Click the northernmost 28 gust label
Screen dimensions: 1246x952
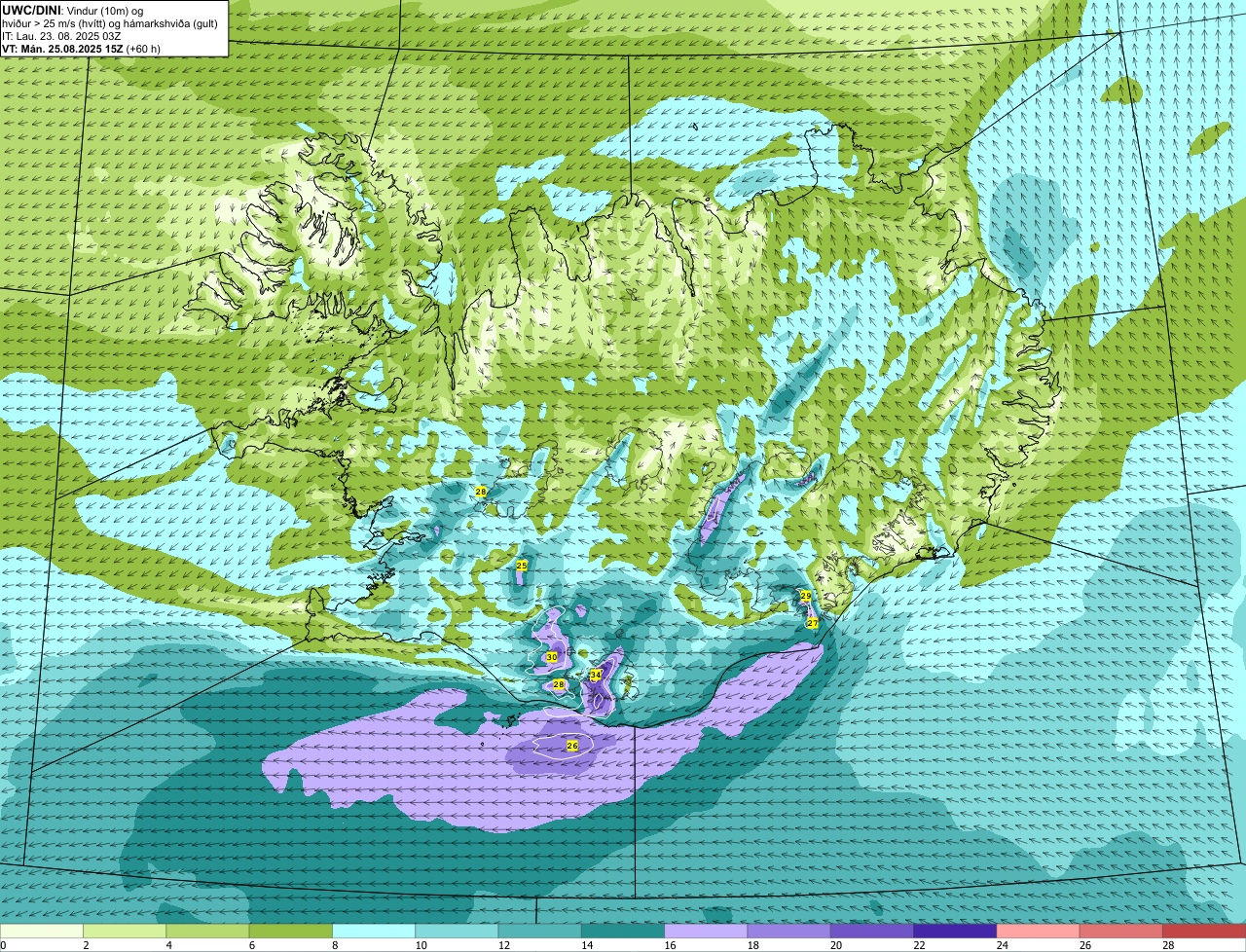[x=481, y=493]
